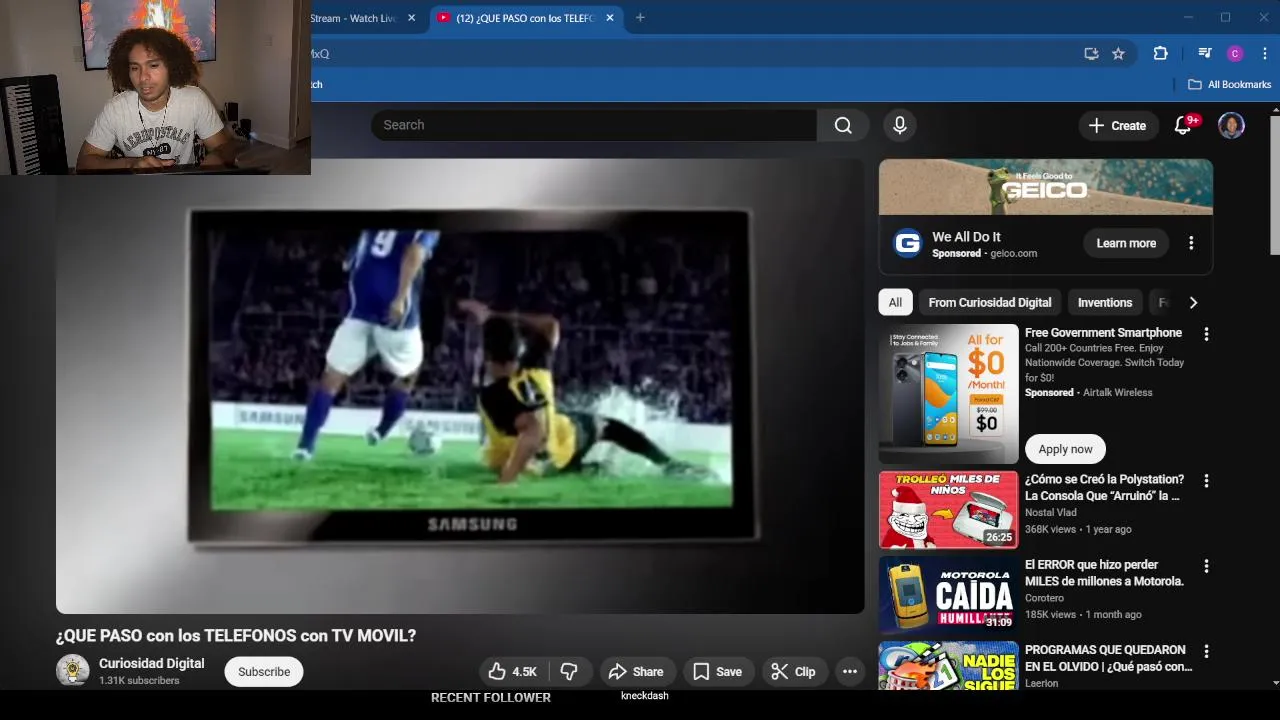Click GEICO logo in sponsored card
This screenshot has width=1280, height=720.
907,243
